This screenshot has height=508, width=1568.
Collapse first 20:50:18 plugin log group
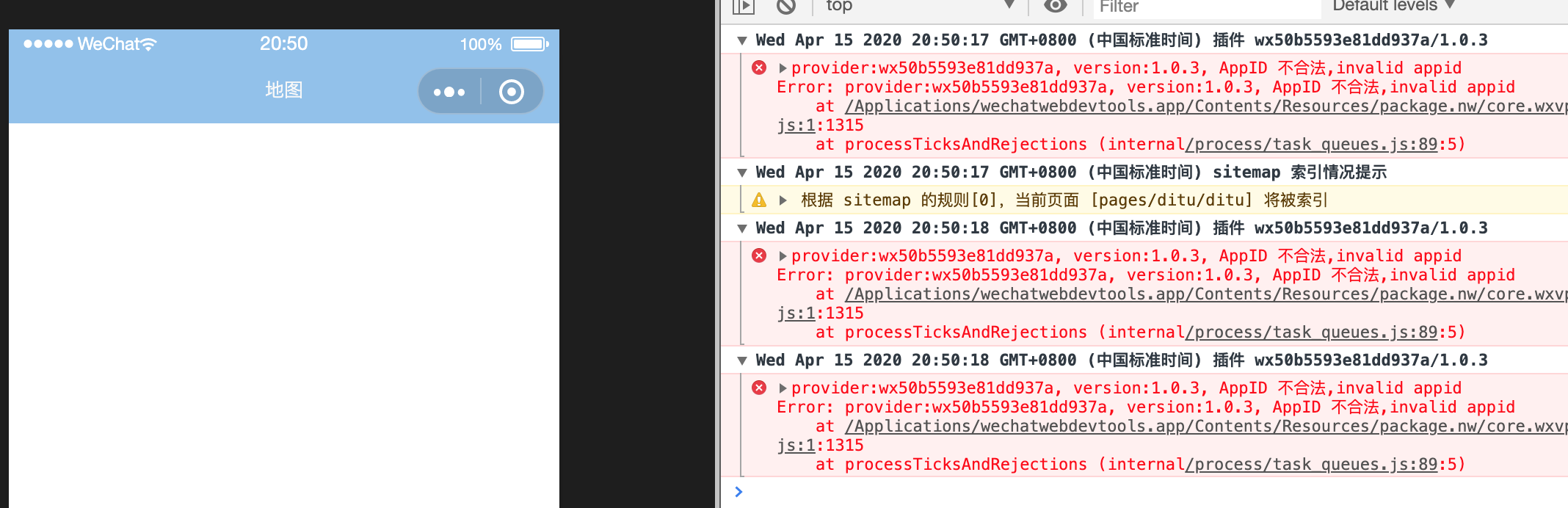click(x=742, y=228)
